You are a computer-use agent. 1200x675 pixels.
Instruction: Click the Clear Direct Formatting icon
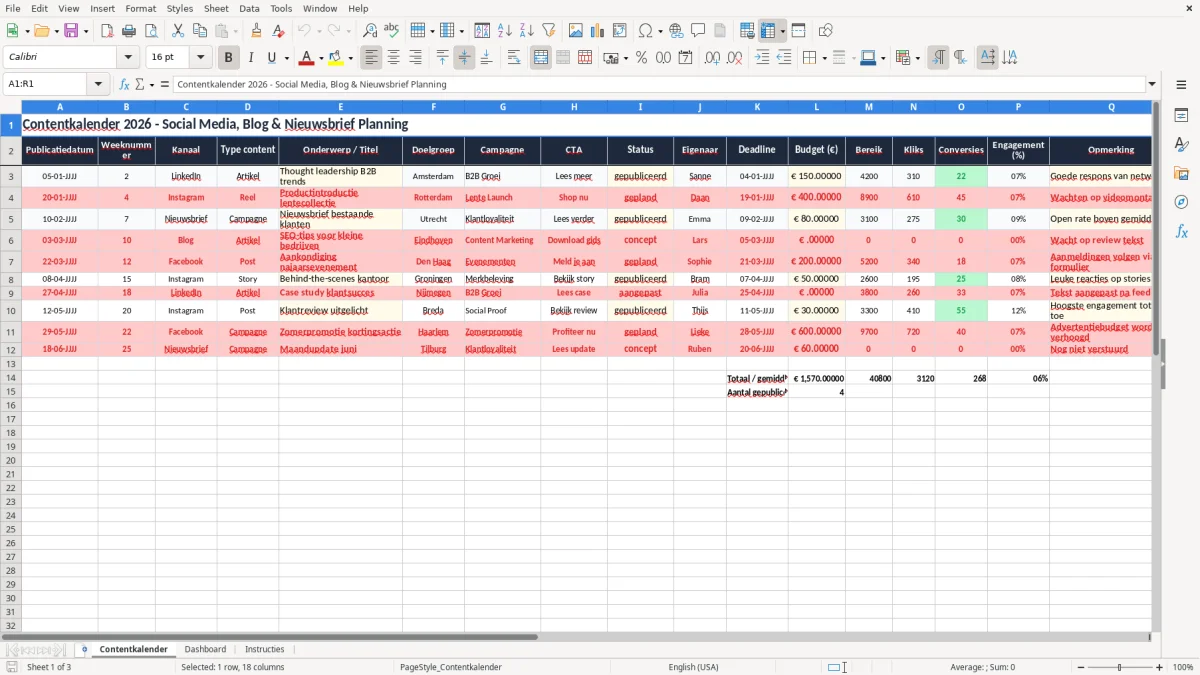pos(278,31)
